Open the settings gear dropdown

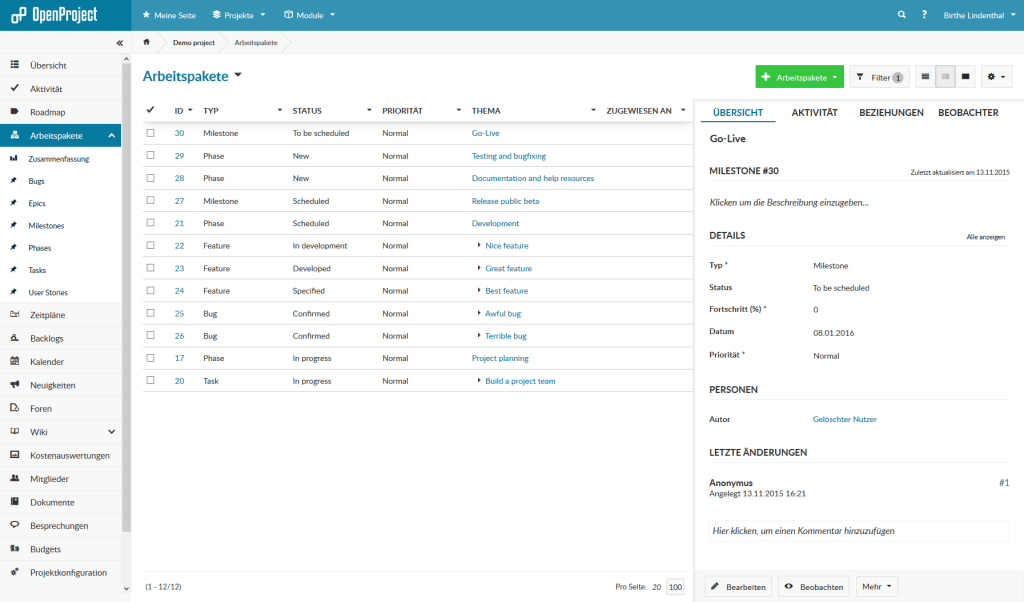(997, 77)
